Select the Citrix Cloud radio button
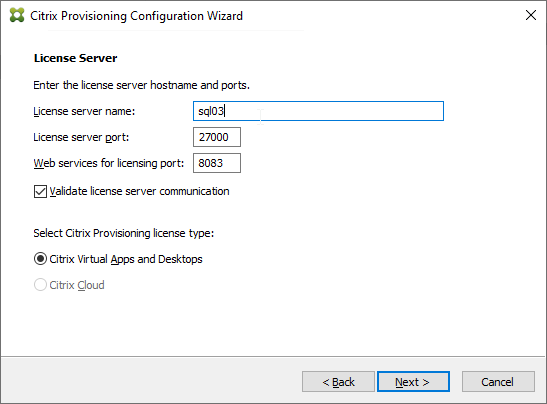 click(40, 285)
